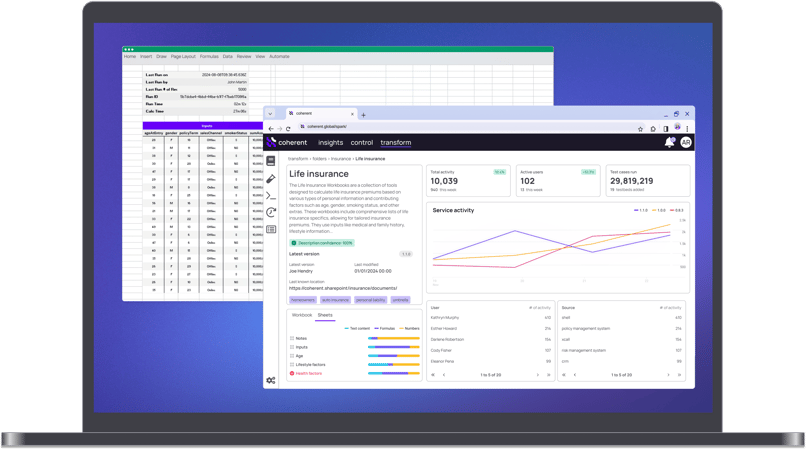Image resolution: width=806 pixels, height=449 pixels.
Task: Click the Insurance breadcrumb link
Action: [341, 159]
